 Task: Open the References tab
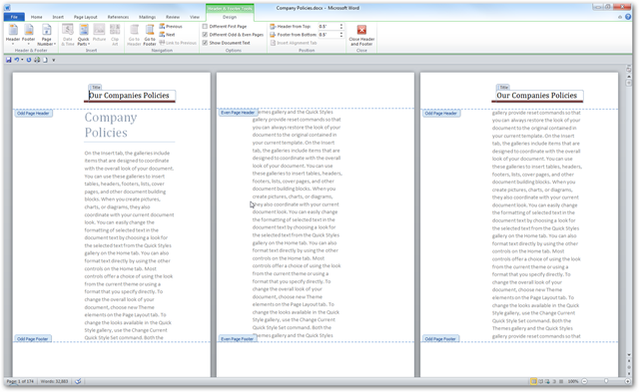(x=118, y=17)
